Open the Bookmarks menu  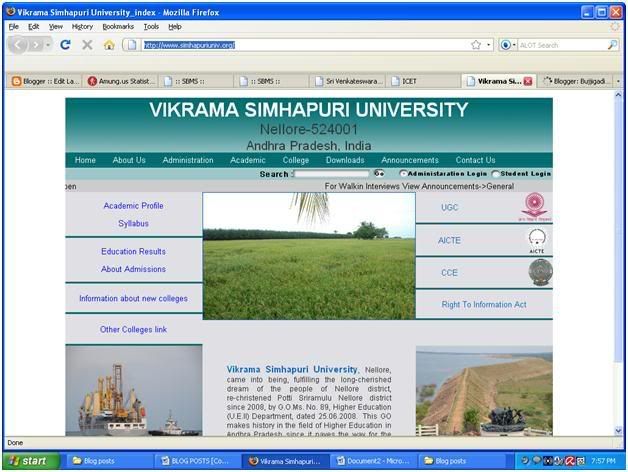(118, 27)
